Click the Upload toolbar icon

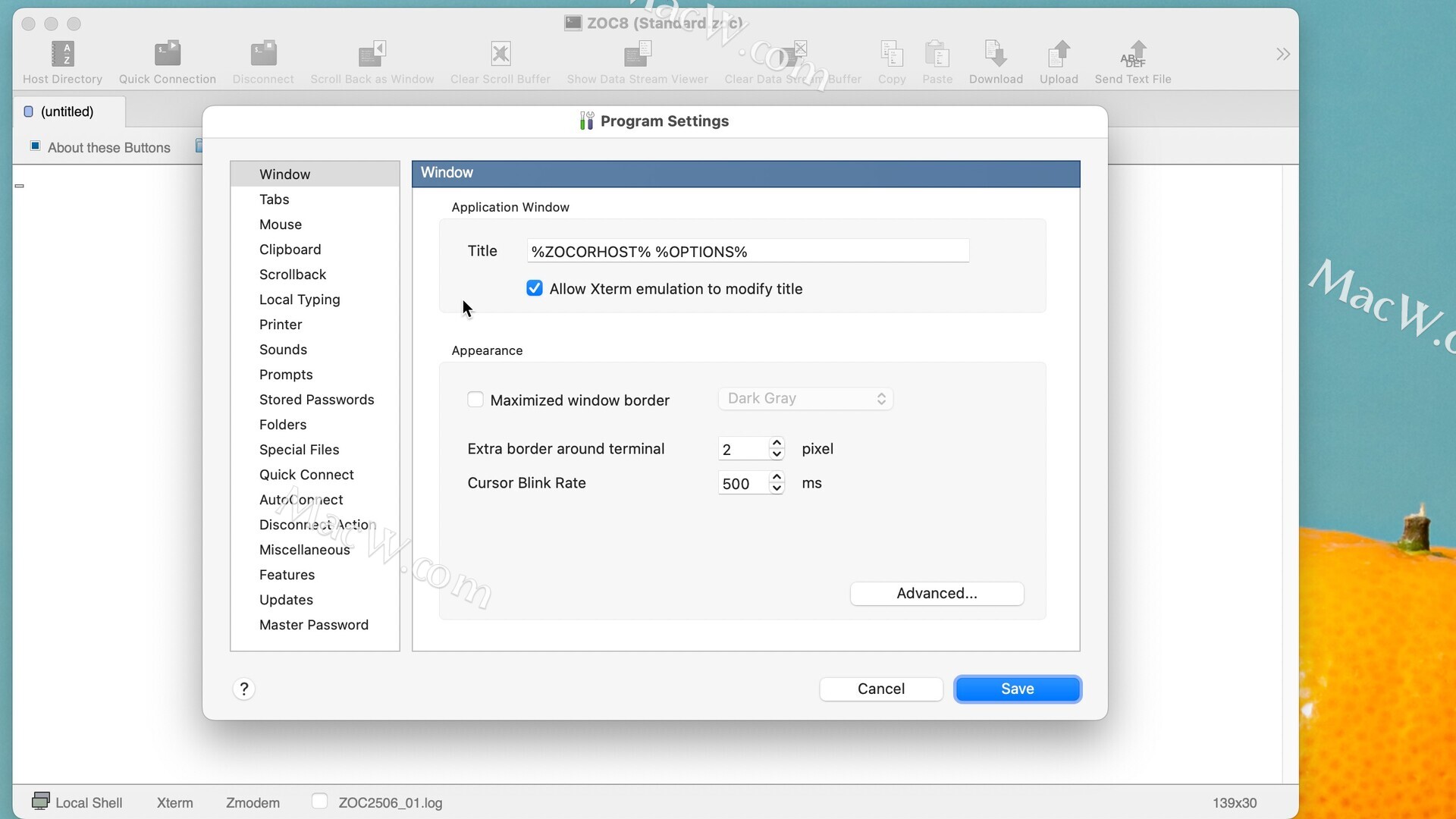(1059, 54)
